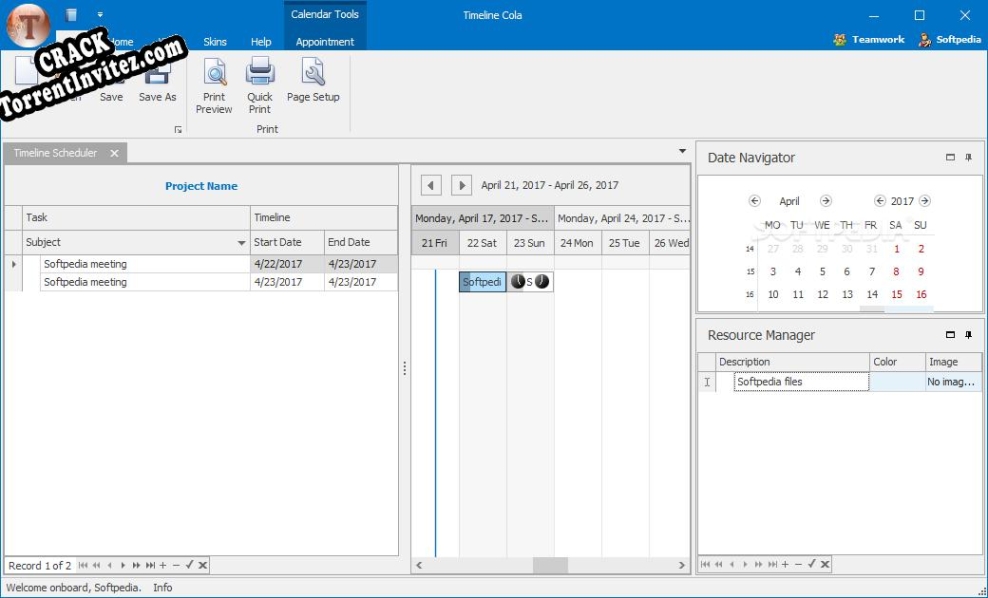Pin the Date Navigator panel
Image resolution: width=988 pixels, height=598 pixels.
click(970, 157)
